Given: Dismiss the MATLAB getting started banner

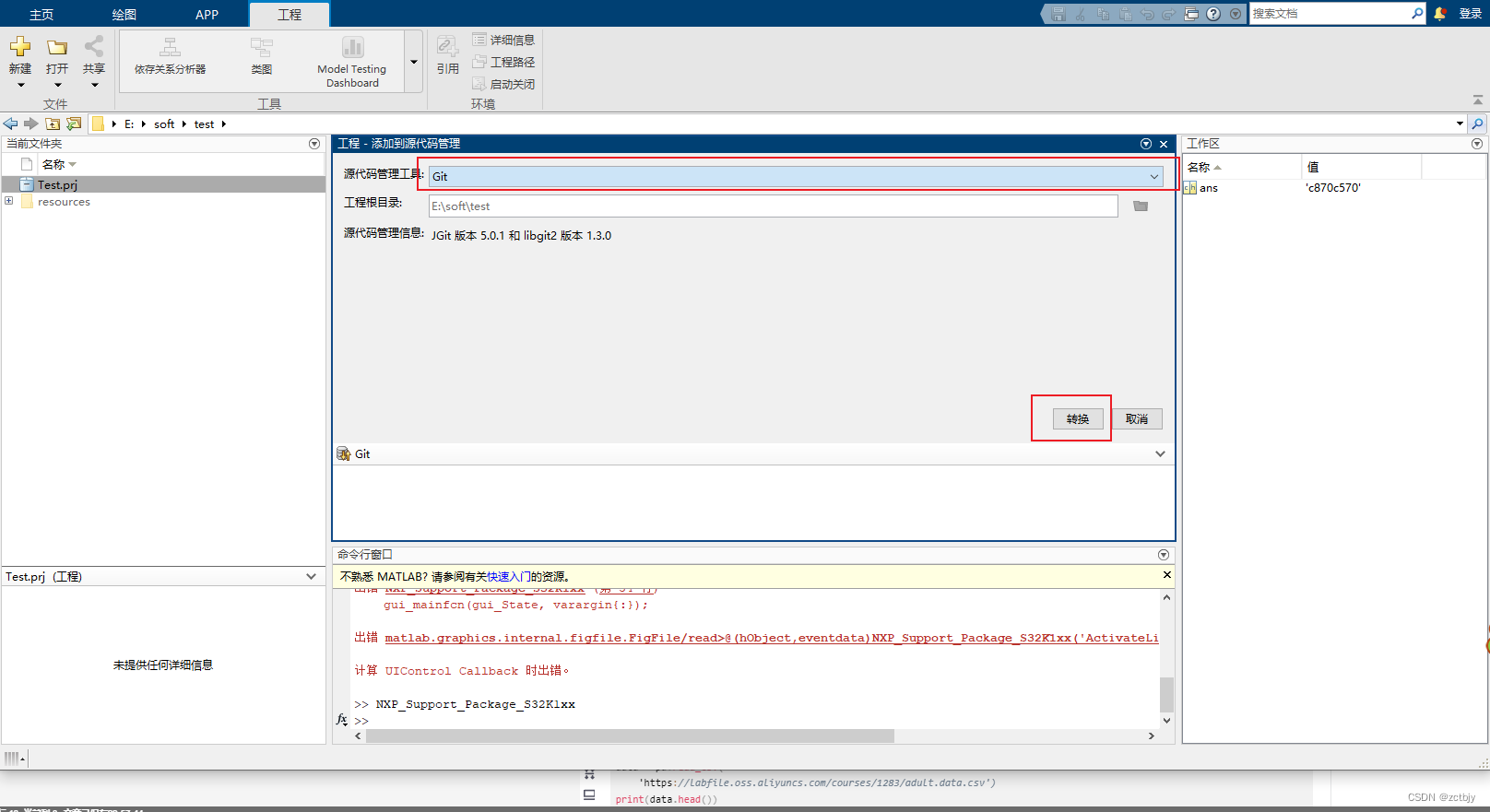Looking at the screenshot, I should (1167, 575).
